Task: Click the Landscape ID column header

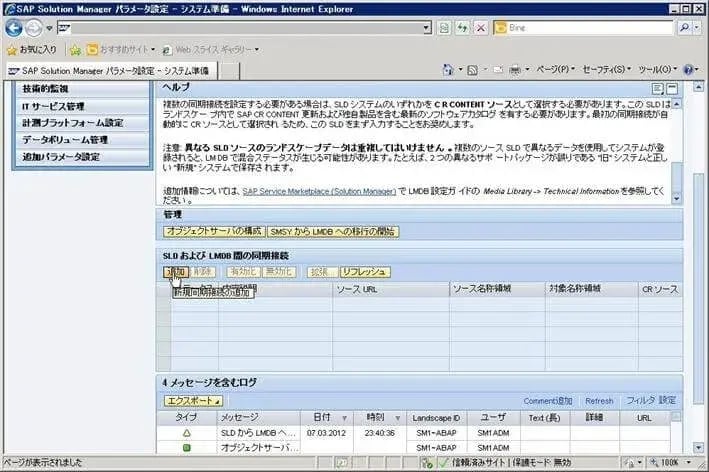Action: pos(436,418)
